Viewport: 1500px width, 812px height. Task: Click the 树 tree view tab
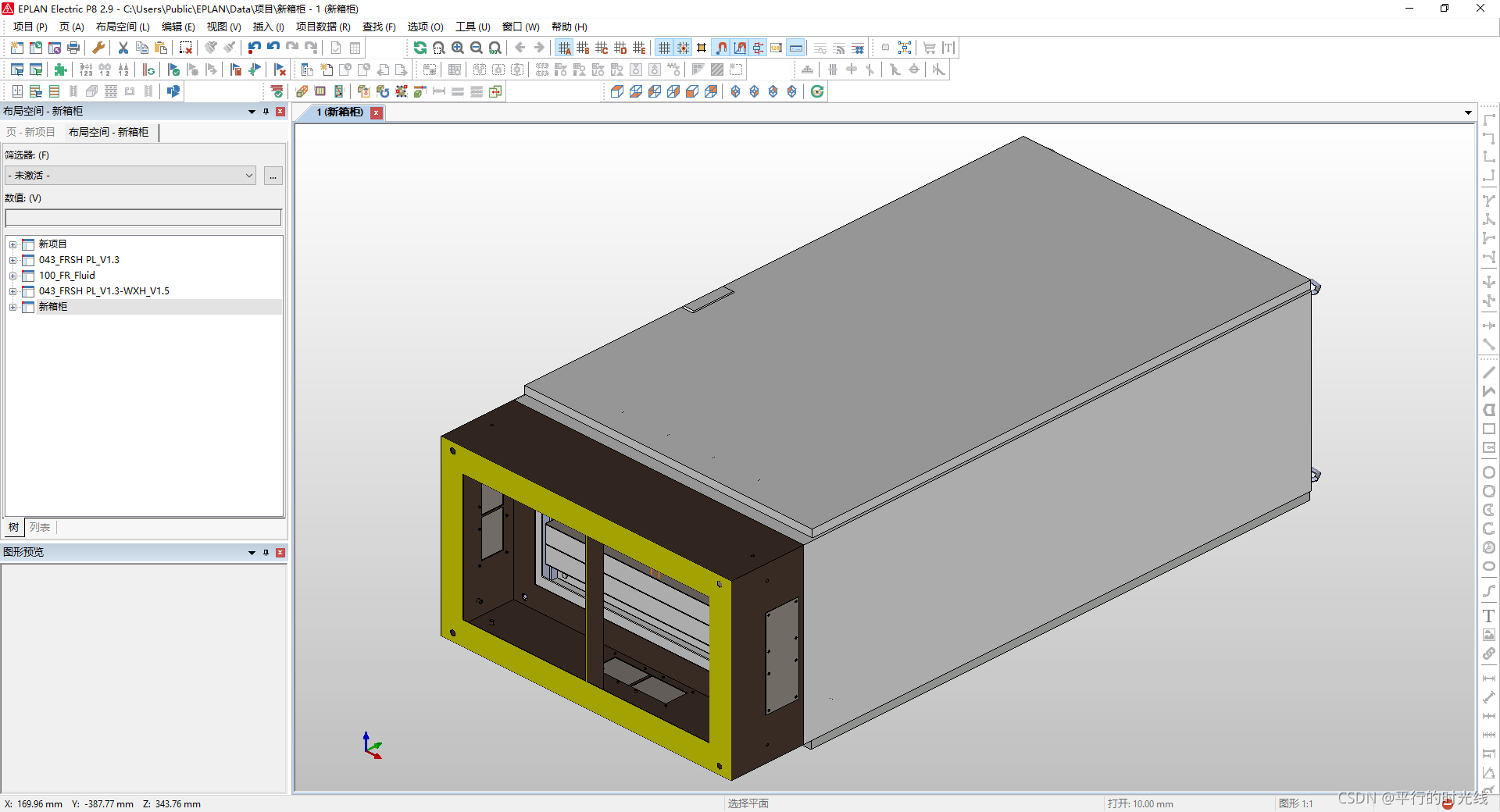(13, 527)
